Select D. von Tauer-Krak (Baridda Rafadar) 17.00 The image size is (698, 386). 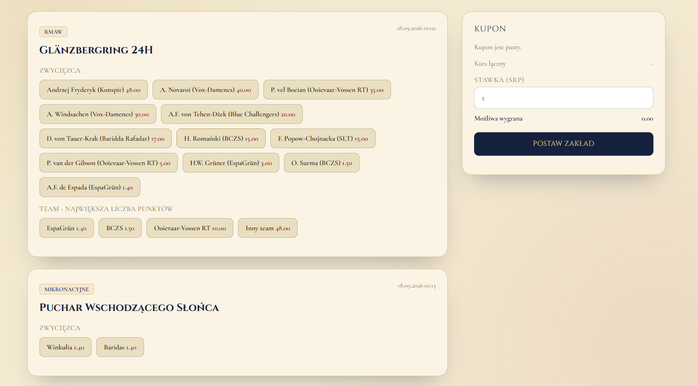click(106, 138)
